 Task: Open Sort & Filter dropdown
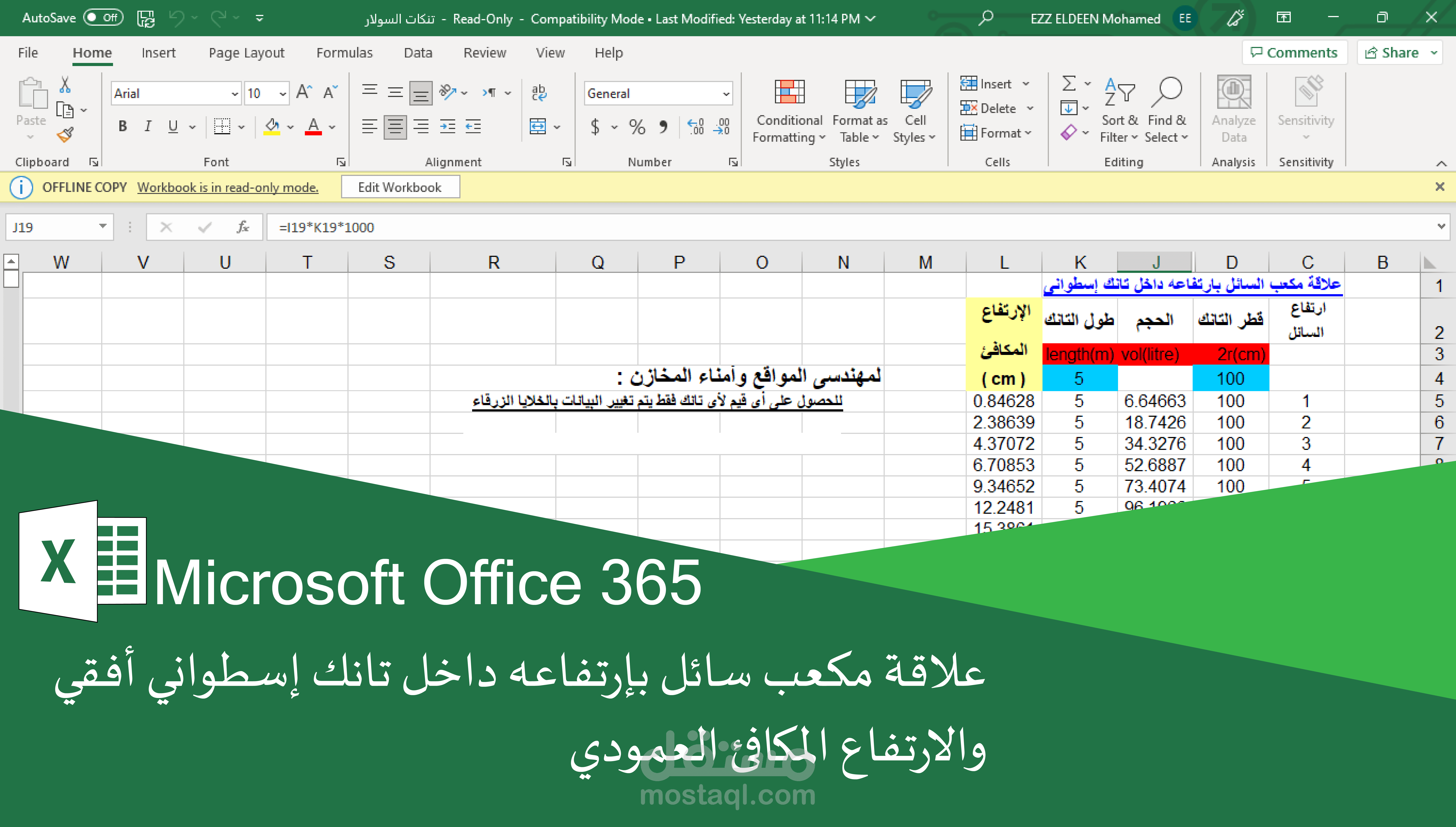pos(1119,111)
